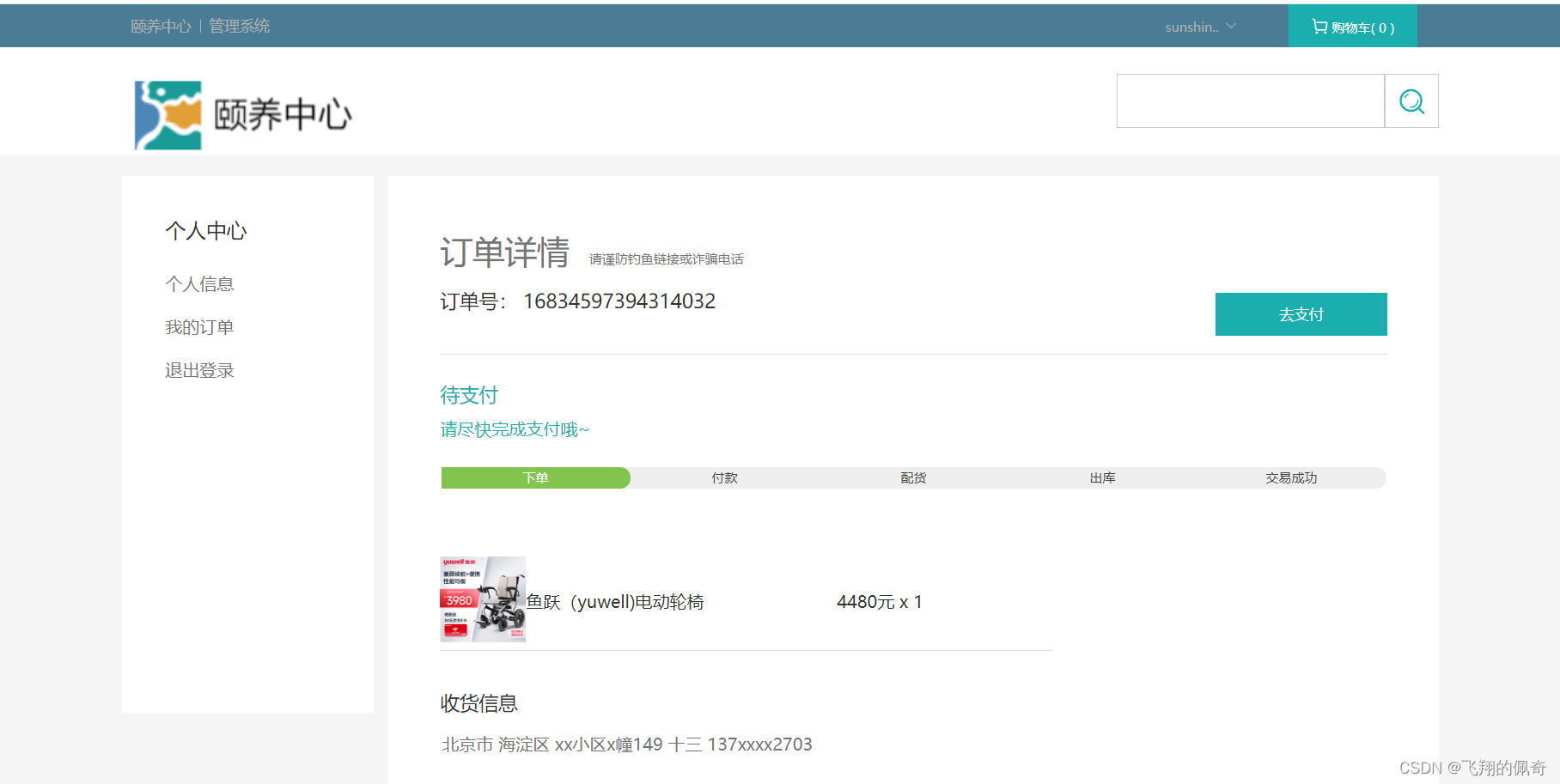The height and width of the screenshot is (784, 1560).
Task: Select 个人信息 in the sidebar
Action: (200, 283)
